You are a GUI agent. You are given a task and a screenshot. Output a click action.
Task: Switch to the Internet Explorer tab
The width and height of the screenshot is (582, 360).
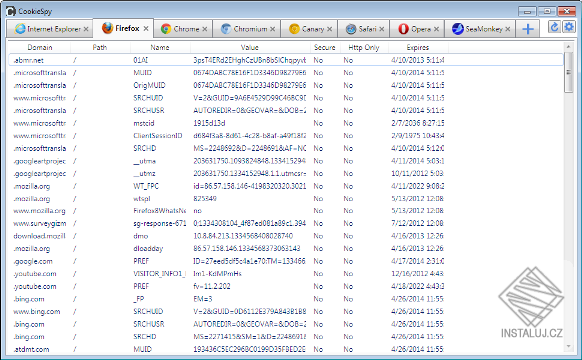point(50,29)
